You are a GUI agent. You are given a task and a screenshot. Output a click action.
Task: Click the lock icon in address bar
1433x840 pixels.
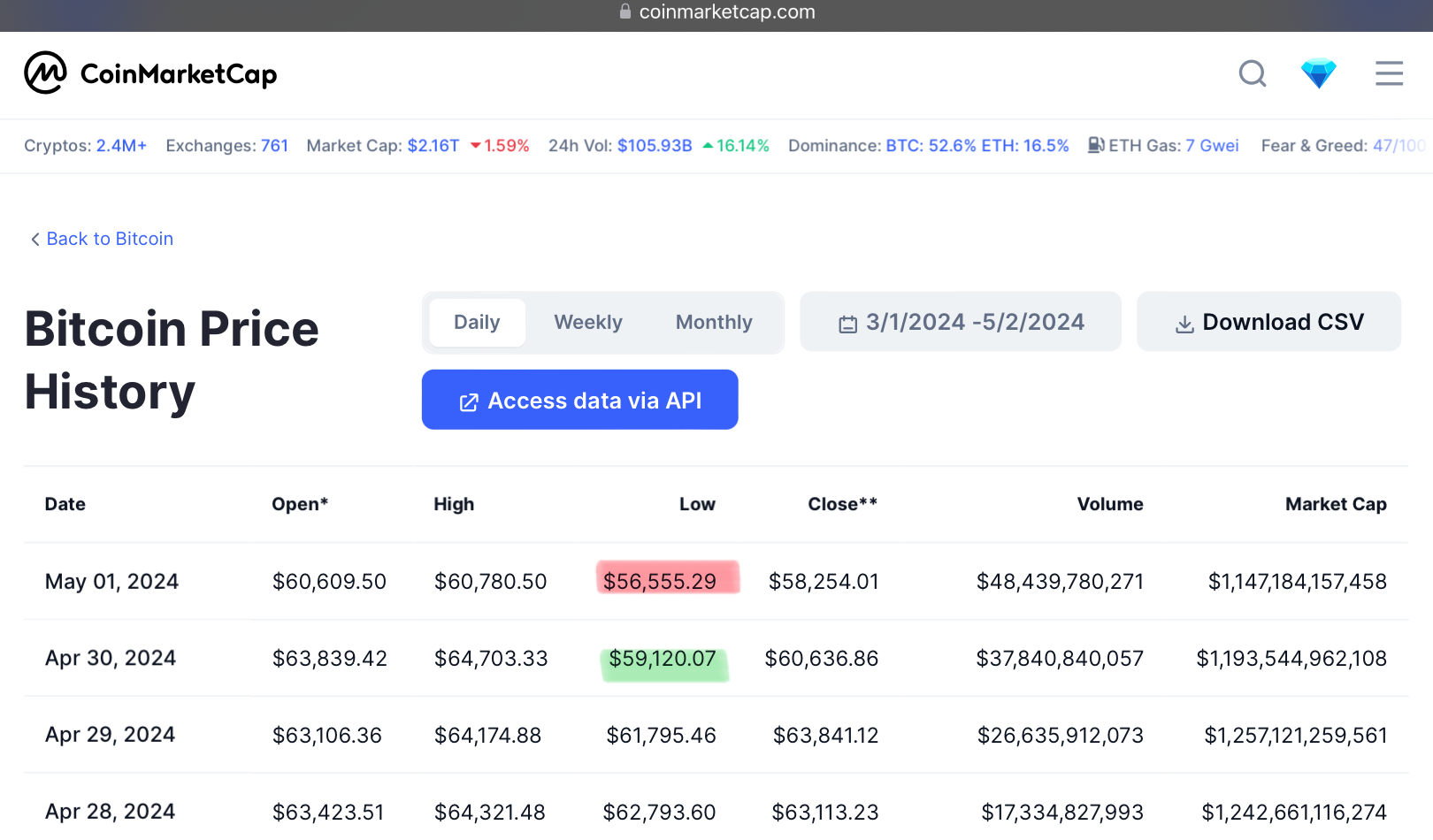tap(625, 11)
